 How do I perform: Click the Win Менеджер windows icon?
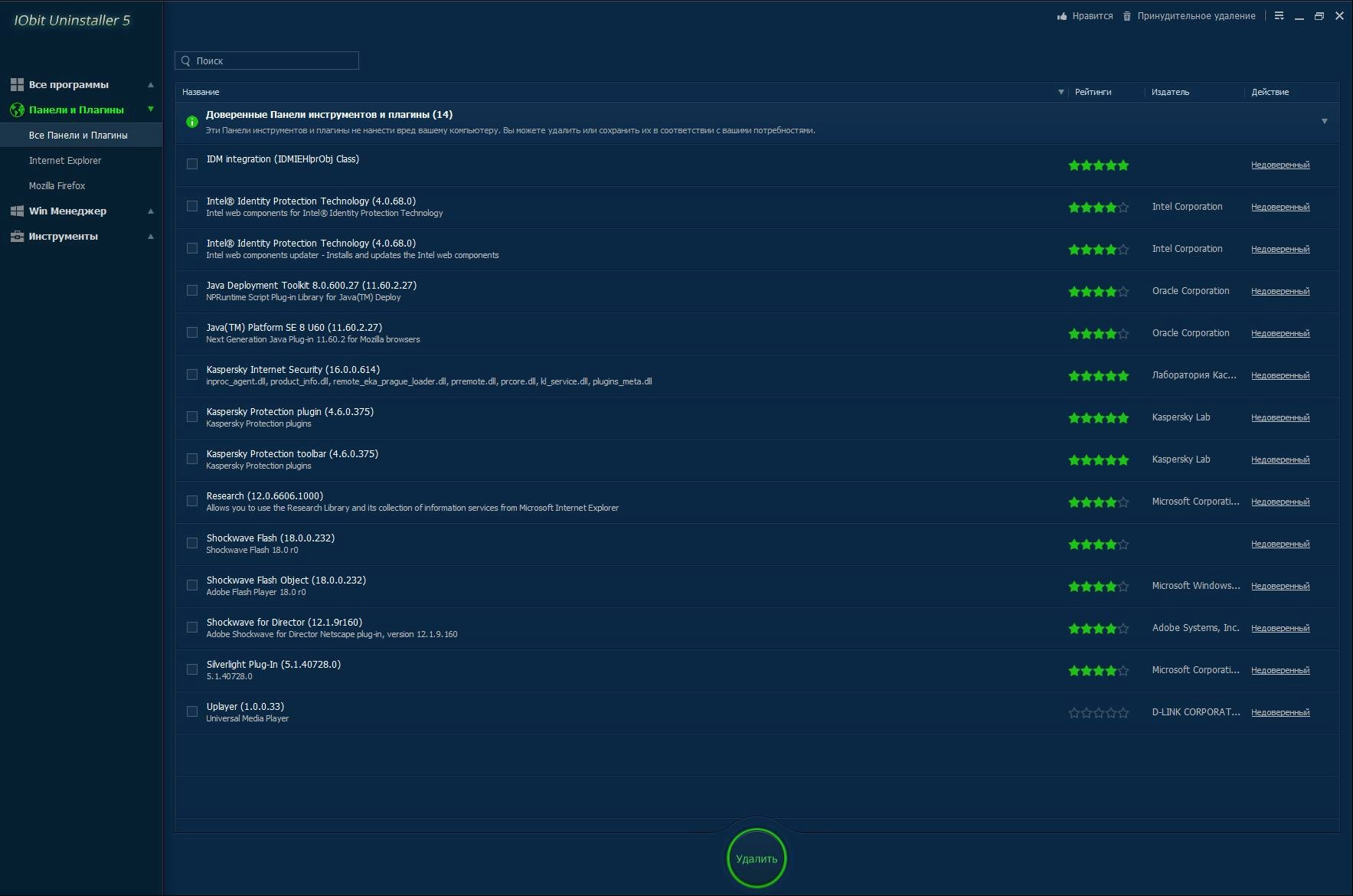(17, 211)
